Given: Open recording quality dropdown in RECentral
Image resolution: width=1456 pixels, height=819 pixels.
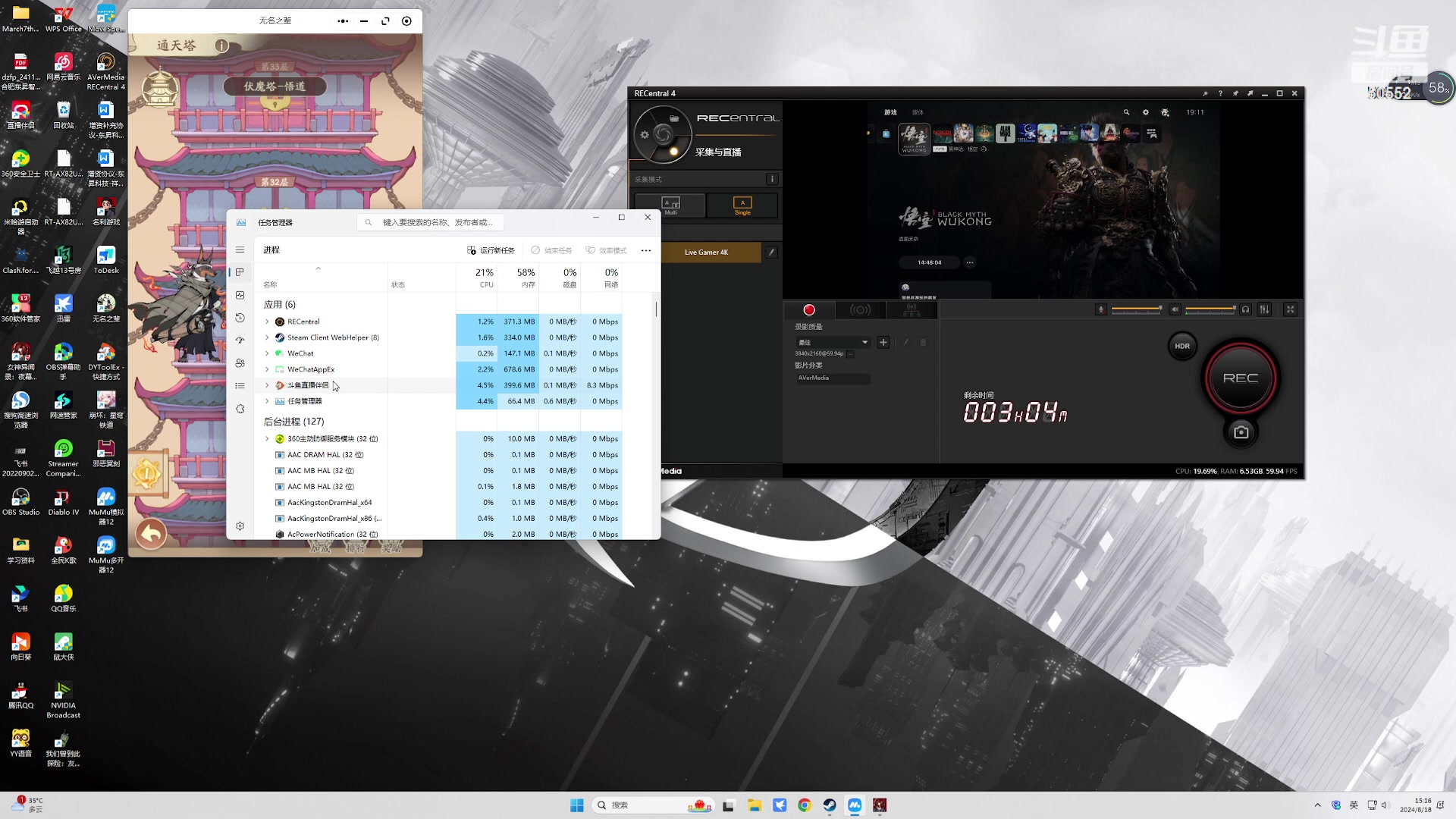Looking at the screenshot, I should point(833,343).
